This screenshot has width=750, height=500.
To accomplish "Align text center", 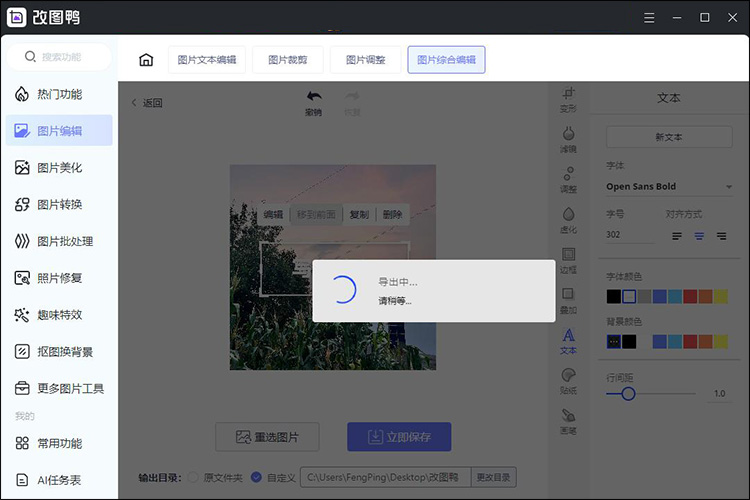I will [x=699, y=236].
